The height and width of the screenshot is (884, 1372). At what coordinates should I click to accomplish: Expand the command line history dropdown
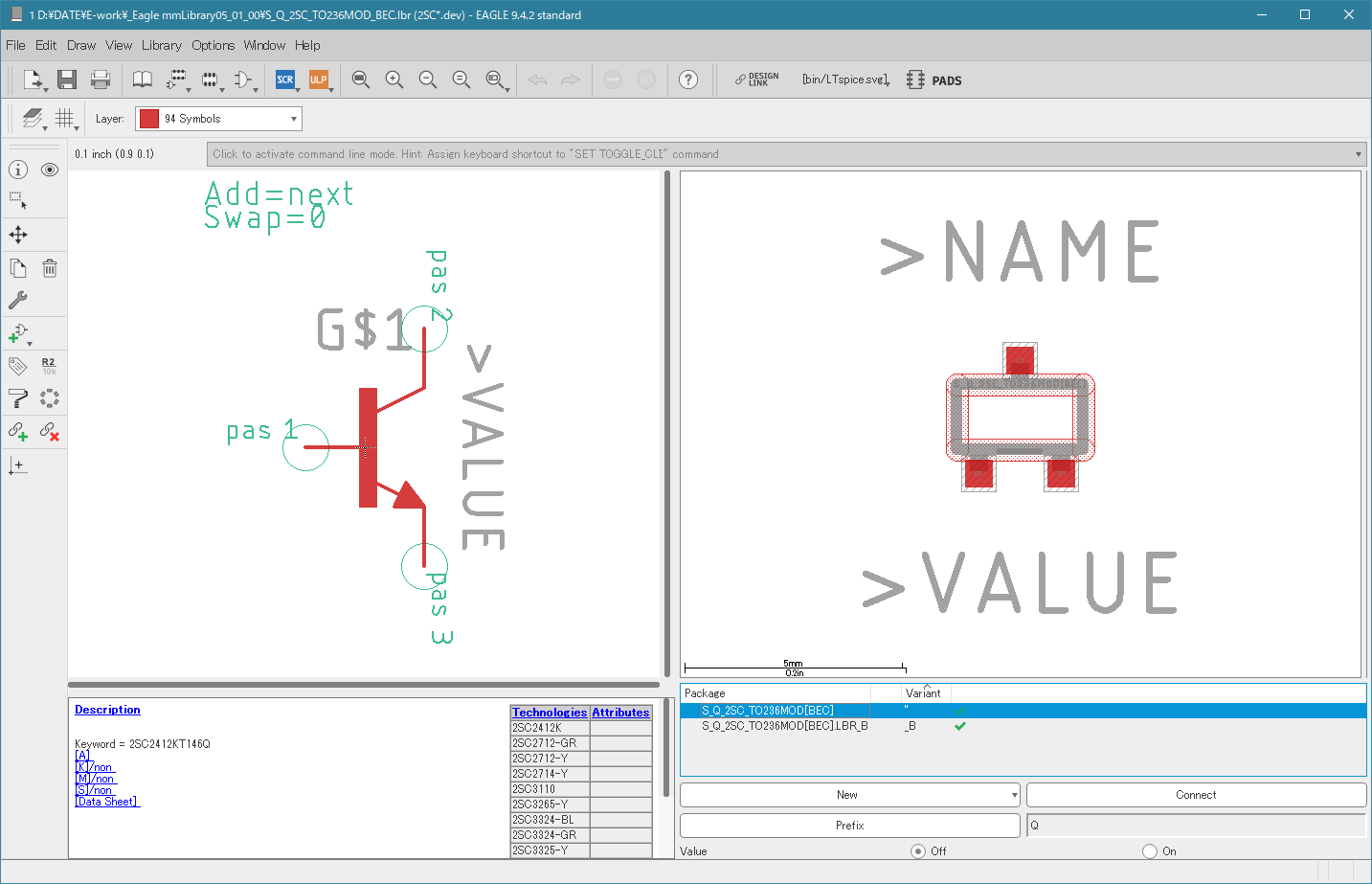coord(1358,154)
